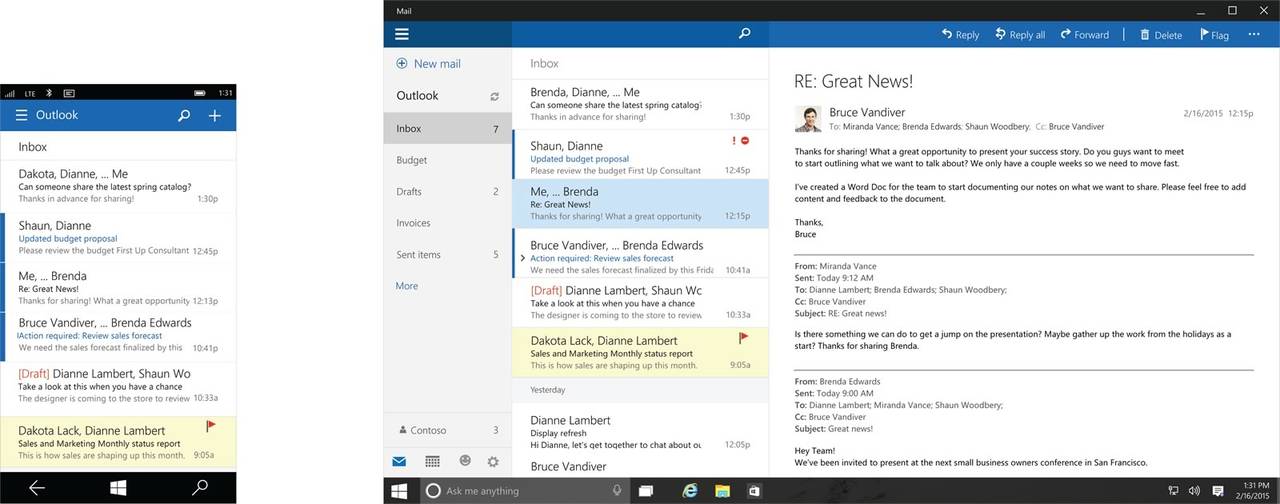Viewport: 1280px width, 504px height.
Task: Select the Inbox folder in sidebar
Action: pyautogui.click(x=447, y=128)
